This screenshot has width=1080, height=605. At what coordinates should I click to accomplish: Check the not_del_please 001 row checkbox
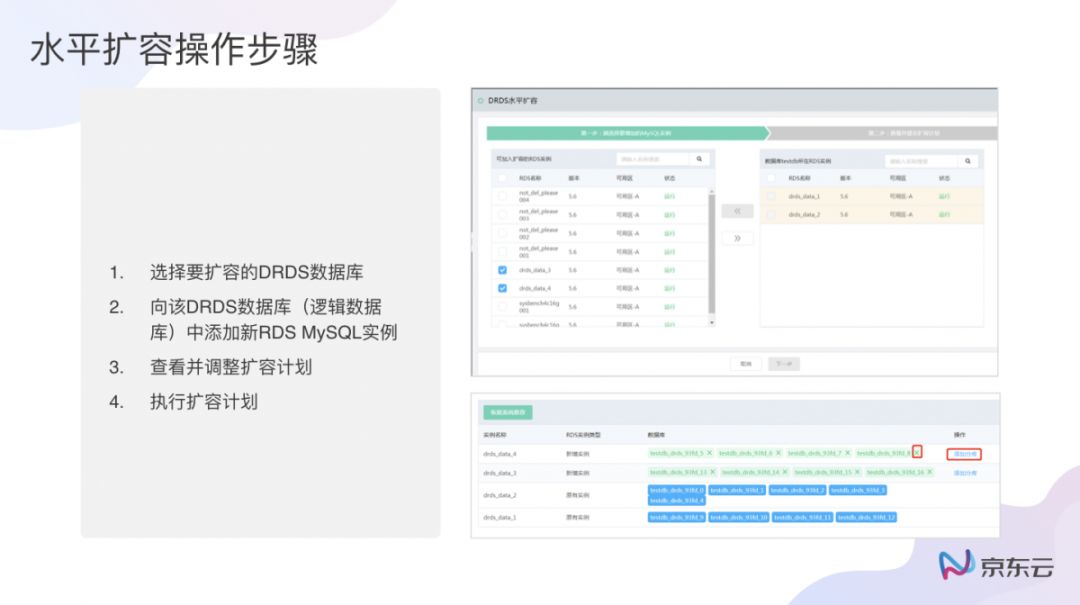point(502,252)
